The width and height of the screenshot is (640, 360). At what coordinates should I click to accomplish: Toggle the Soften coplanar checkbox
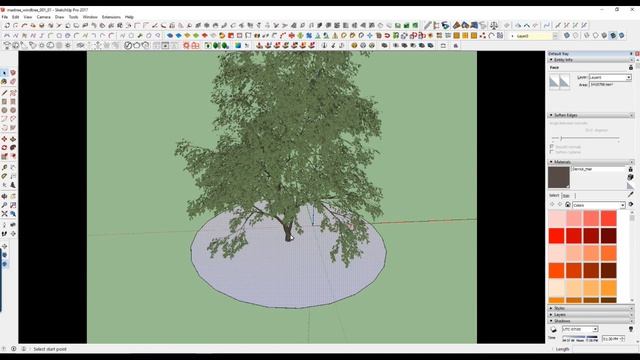(552, 152)
